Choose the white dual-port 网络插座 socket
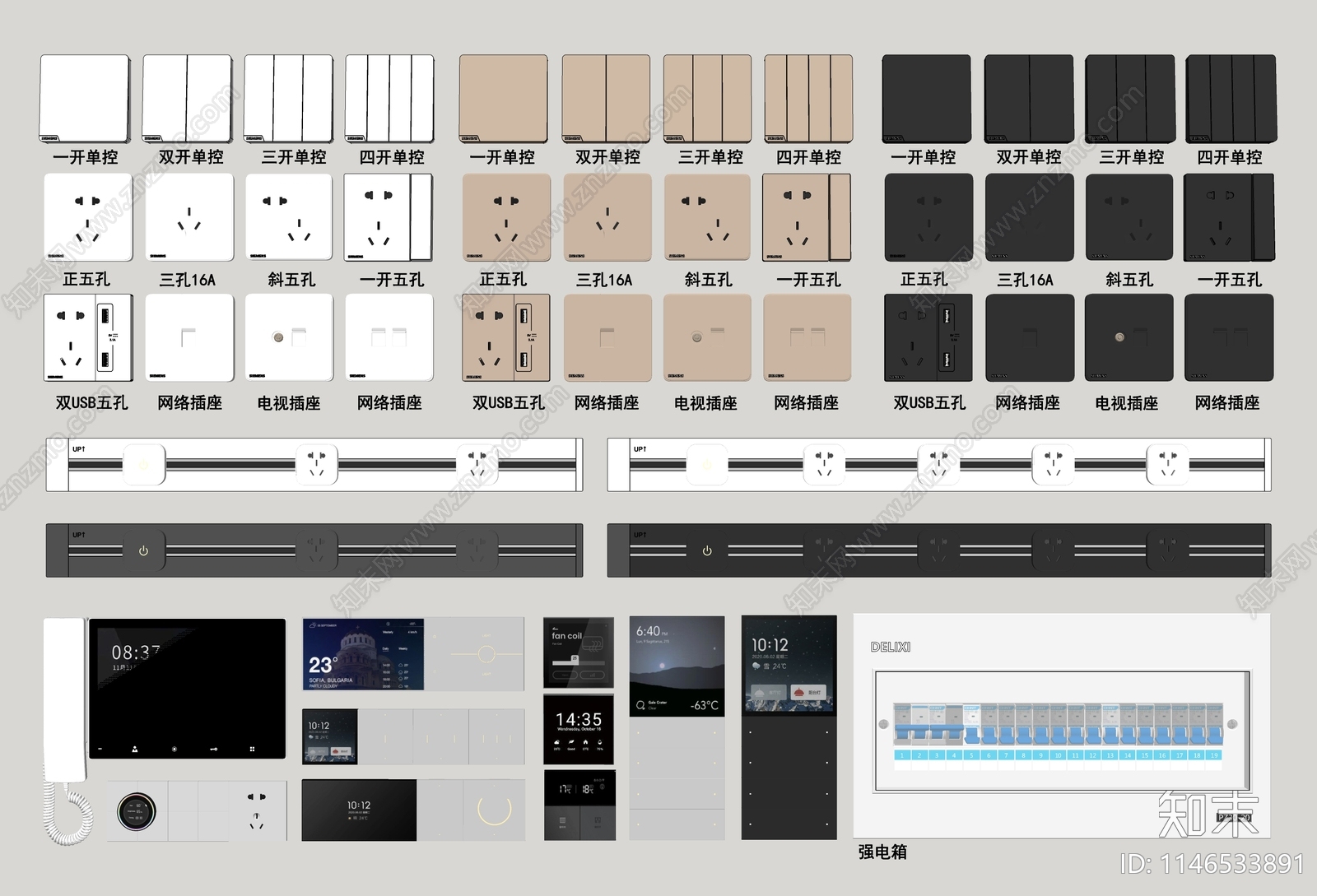Image resolution: width=1317 pixels, height=896 pixels. (x=389, y=337)
